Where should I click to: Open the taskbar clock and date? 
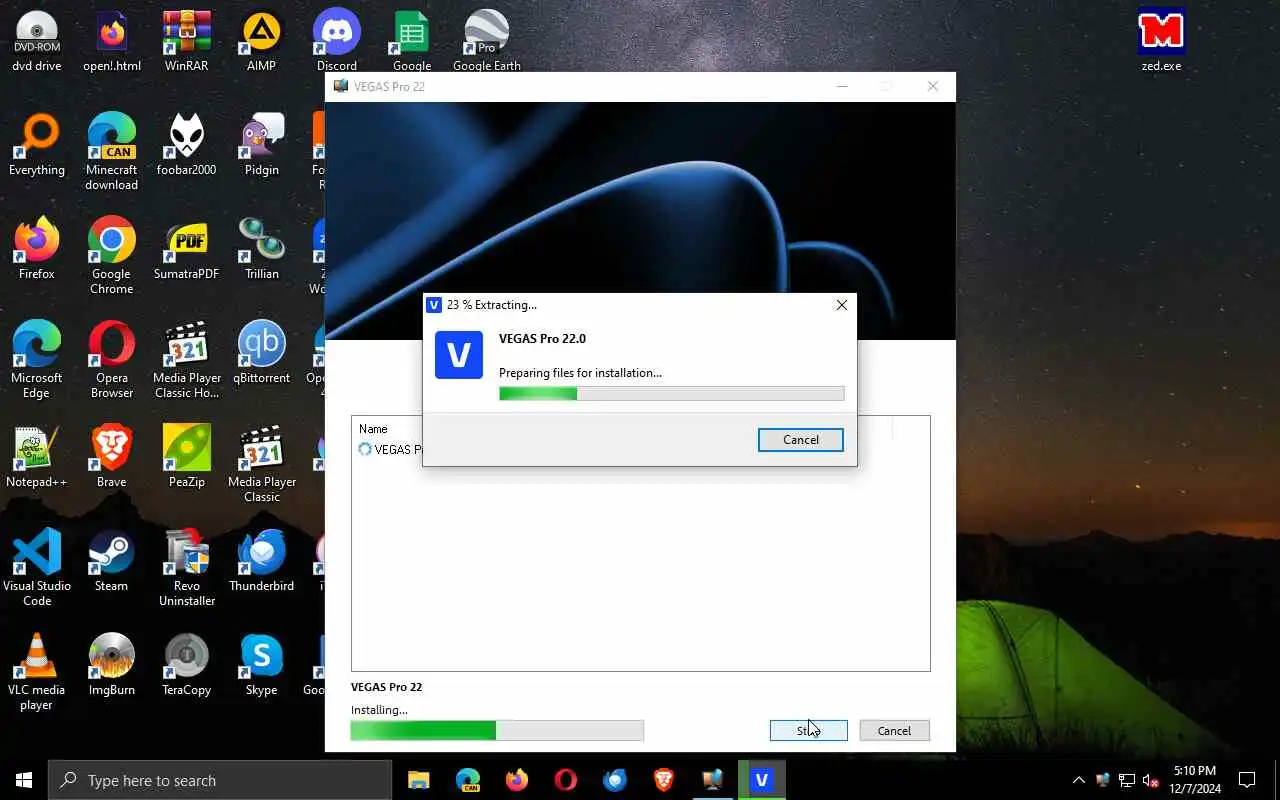1196,780
